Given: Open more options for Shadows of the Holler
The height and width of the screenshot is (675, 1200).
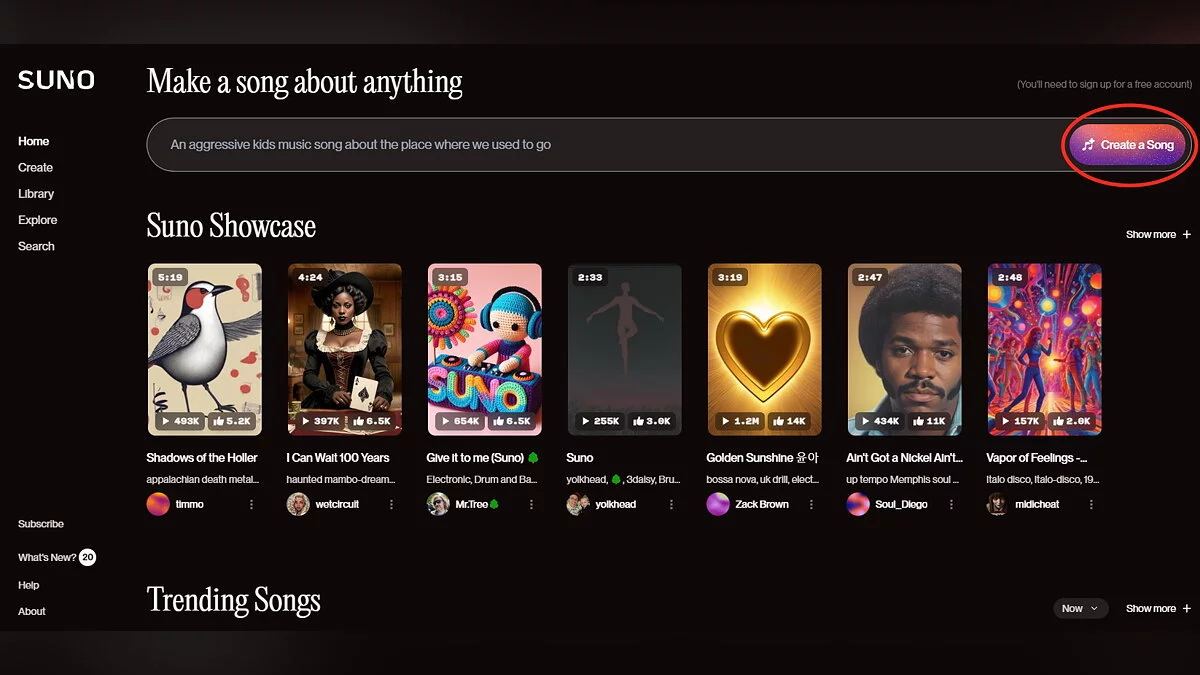Looking at the screenshot, I should pos(251,504).
